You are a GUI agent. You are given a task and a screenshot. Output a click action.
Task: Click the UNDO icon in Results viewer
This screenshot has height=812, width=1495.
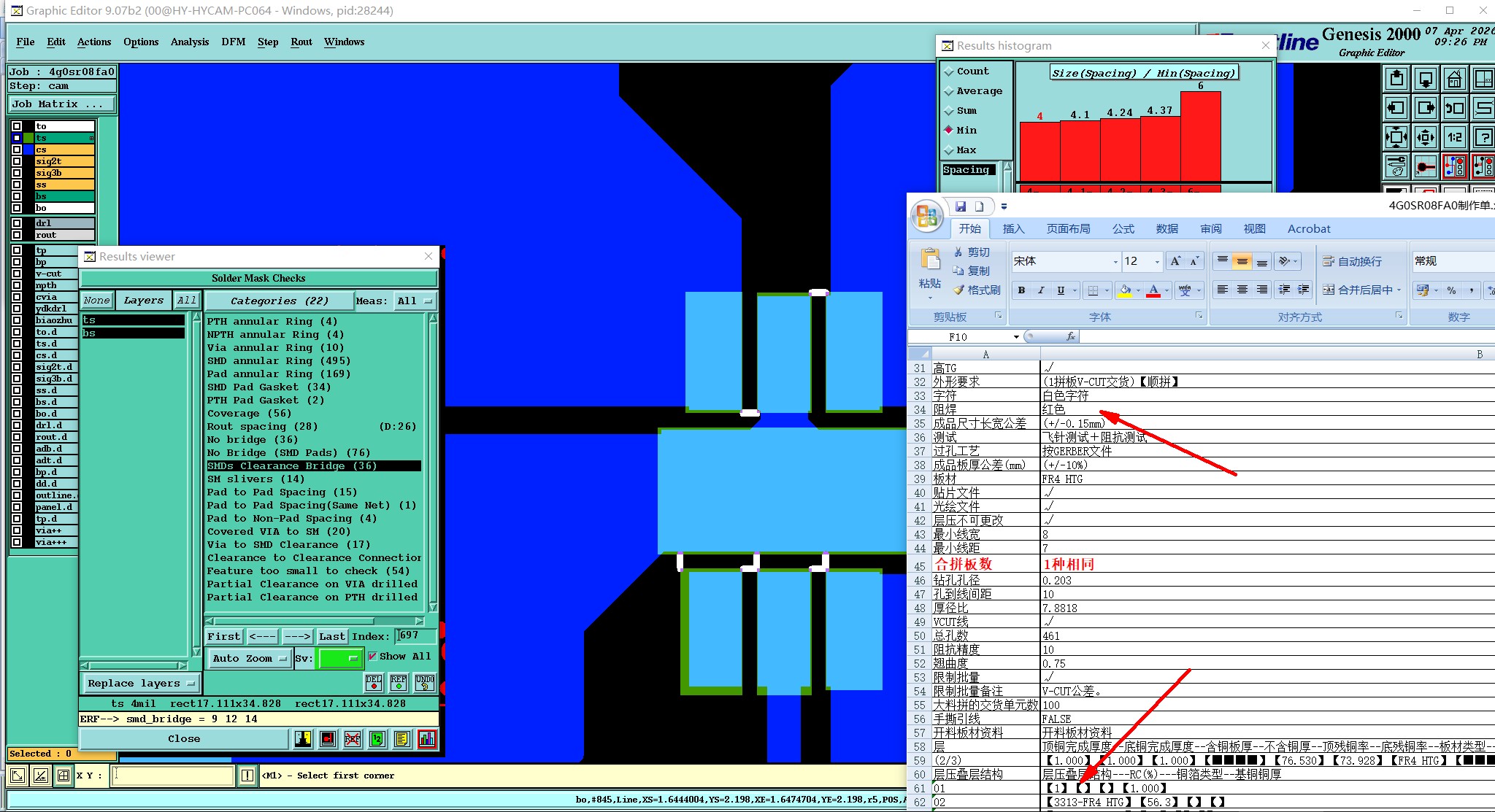pos(425,683)
